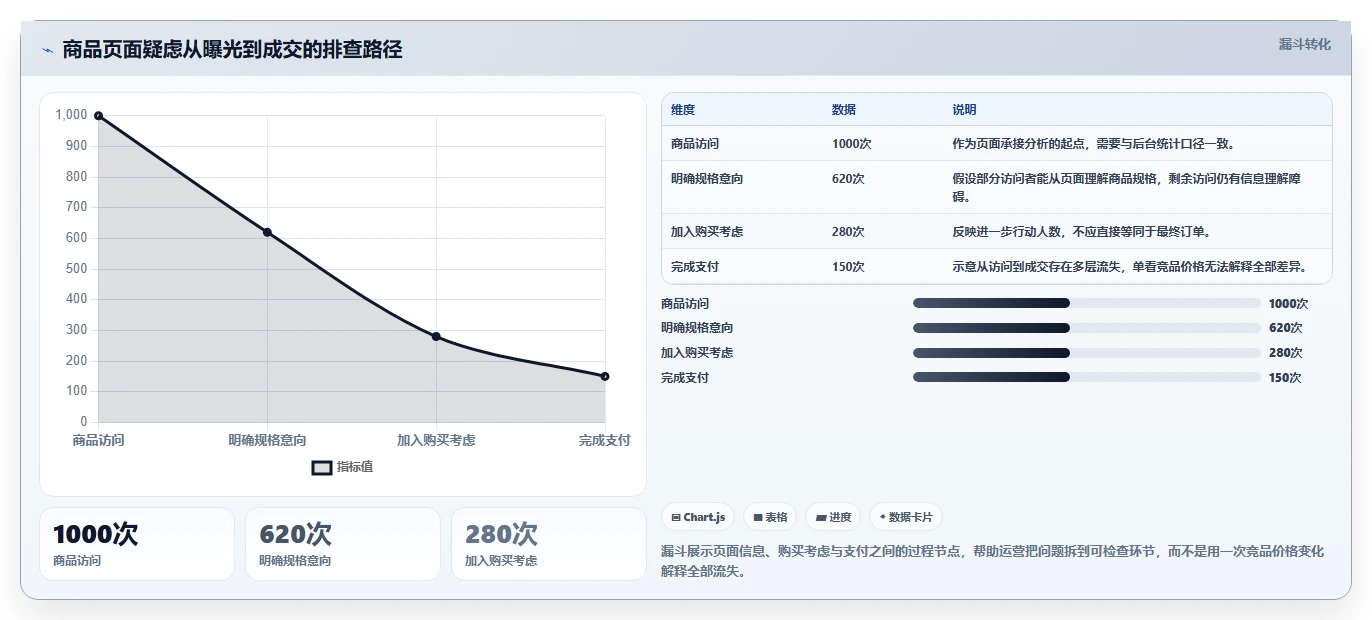Click the 1,000 y-axis tick label
This screenshot has height=620, width=1372.
[71, 115]
